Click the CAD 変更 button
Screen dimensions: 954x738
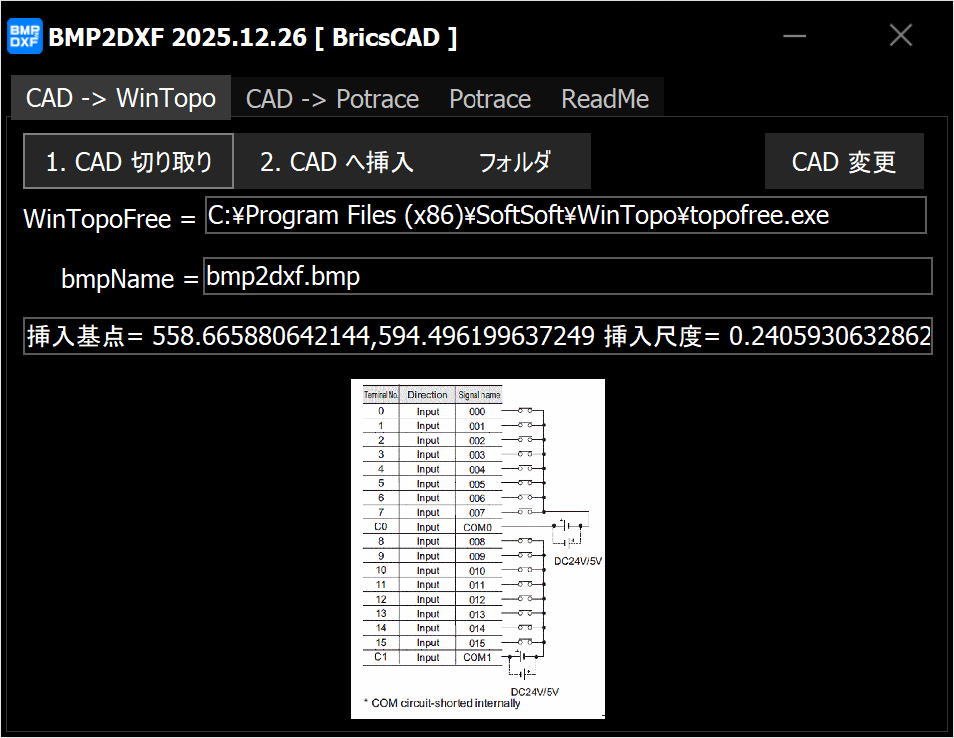click(843, 162)
